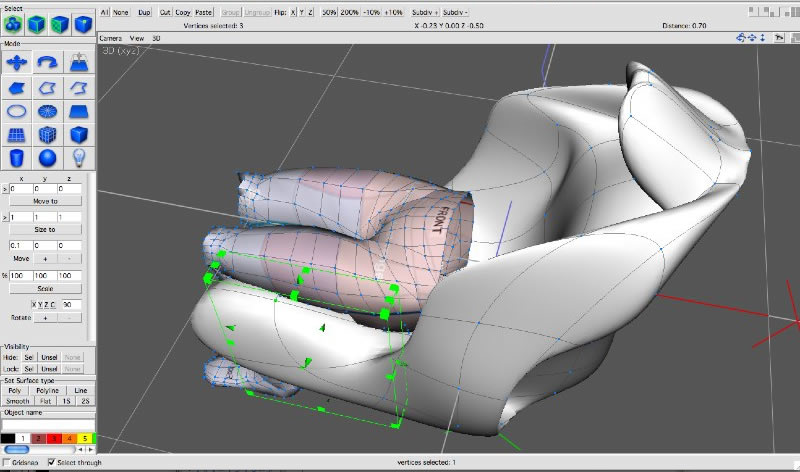Pick the black color swatch
The width and height of the screenshot is (800, 472).
[x=8, y=438]
